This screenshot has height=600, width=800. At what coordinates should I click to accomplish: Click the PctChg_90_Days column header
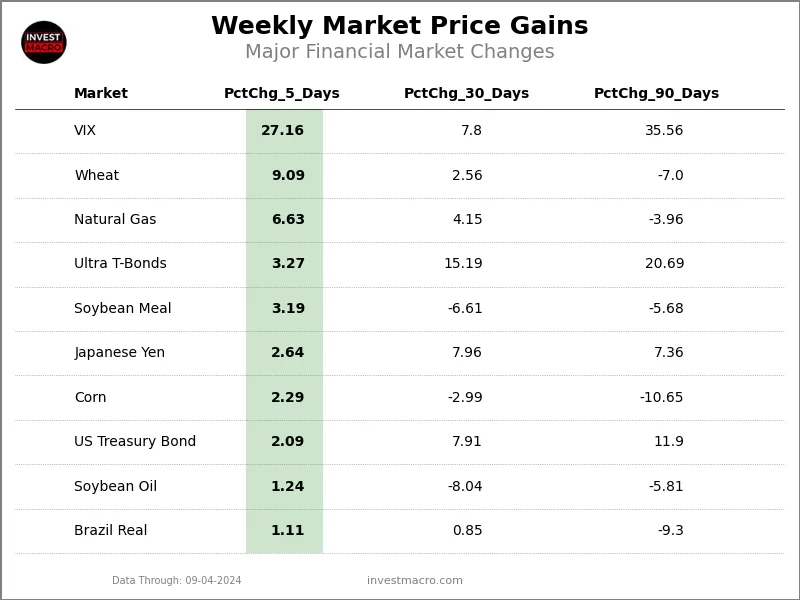(x=656, y=94)
